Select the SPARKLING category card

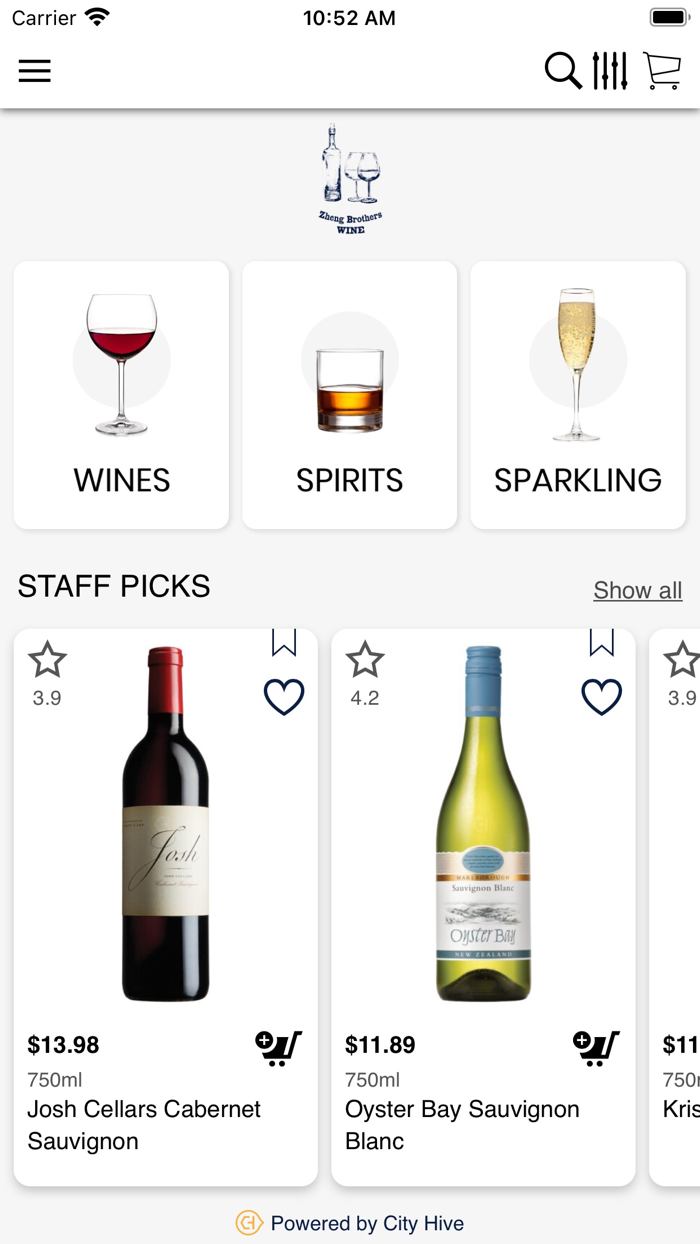click(577, 394)
